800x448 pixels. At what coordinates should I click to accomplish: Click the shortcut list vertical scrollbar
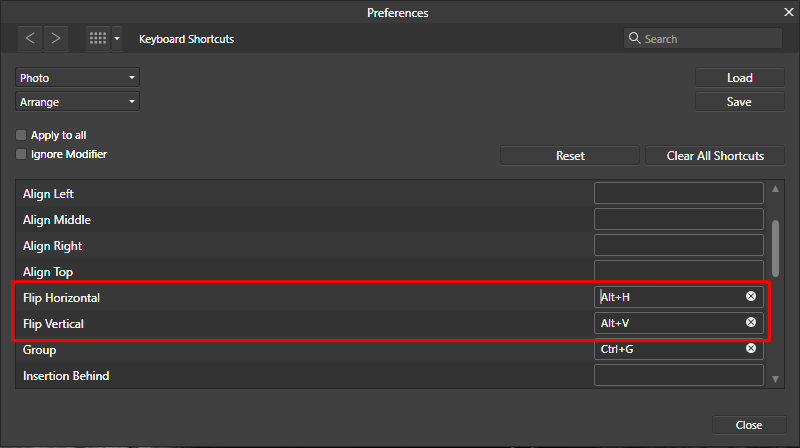point(776,248)
